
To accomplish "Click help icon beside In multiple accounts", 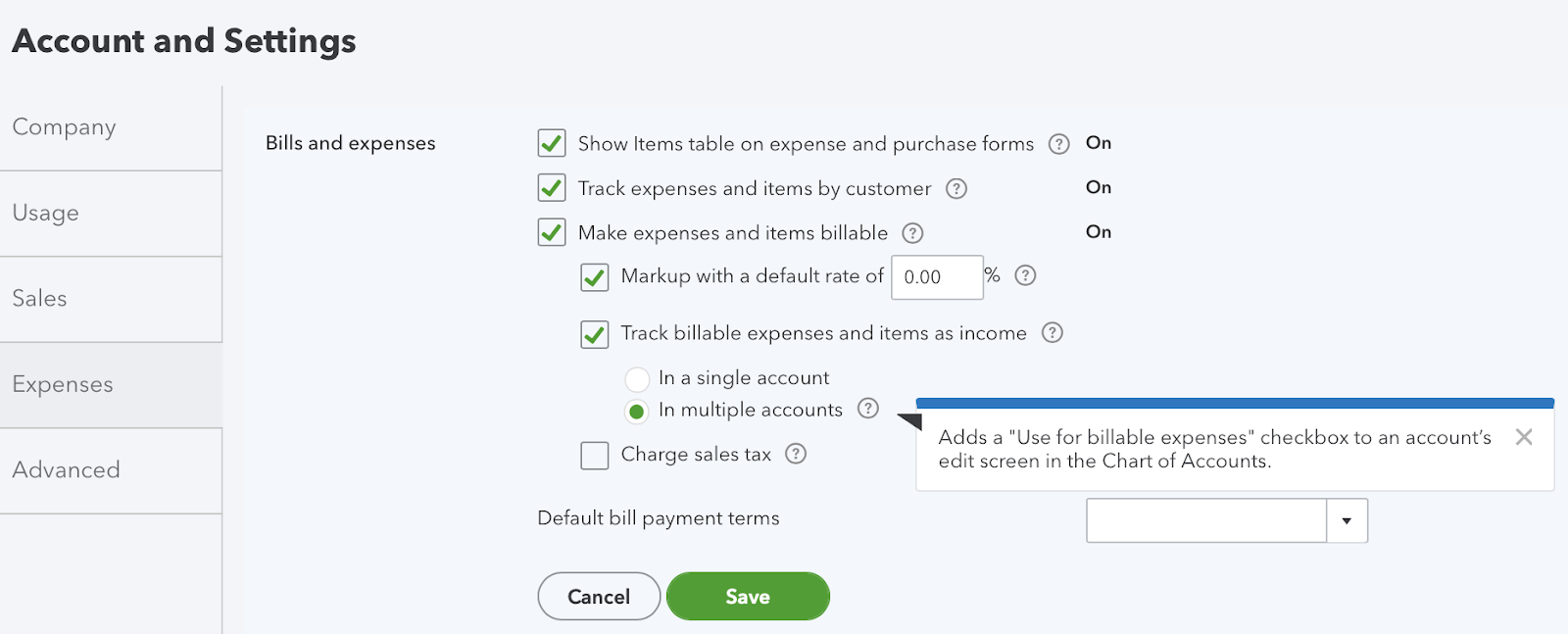I will tap(867, 410).
